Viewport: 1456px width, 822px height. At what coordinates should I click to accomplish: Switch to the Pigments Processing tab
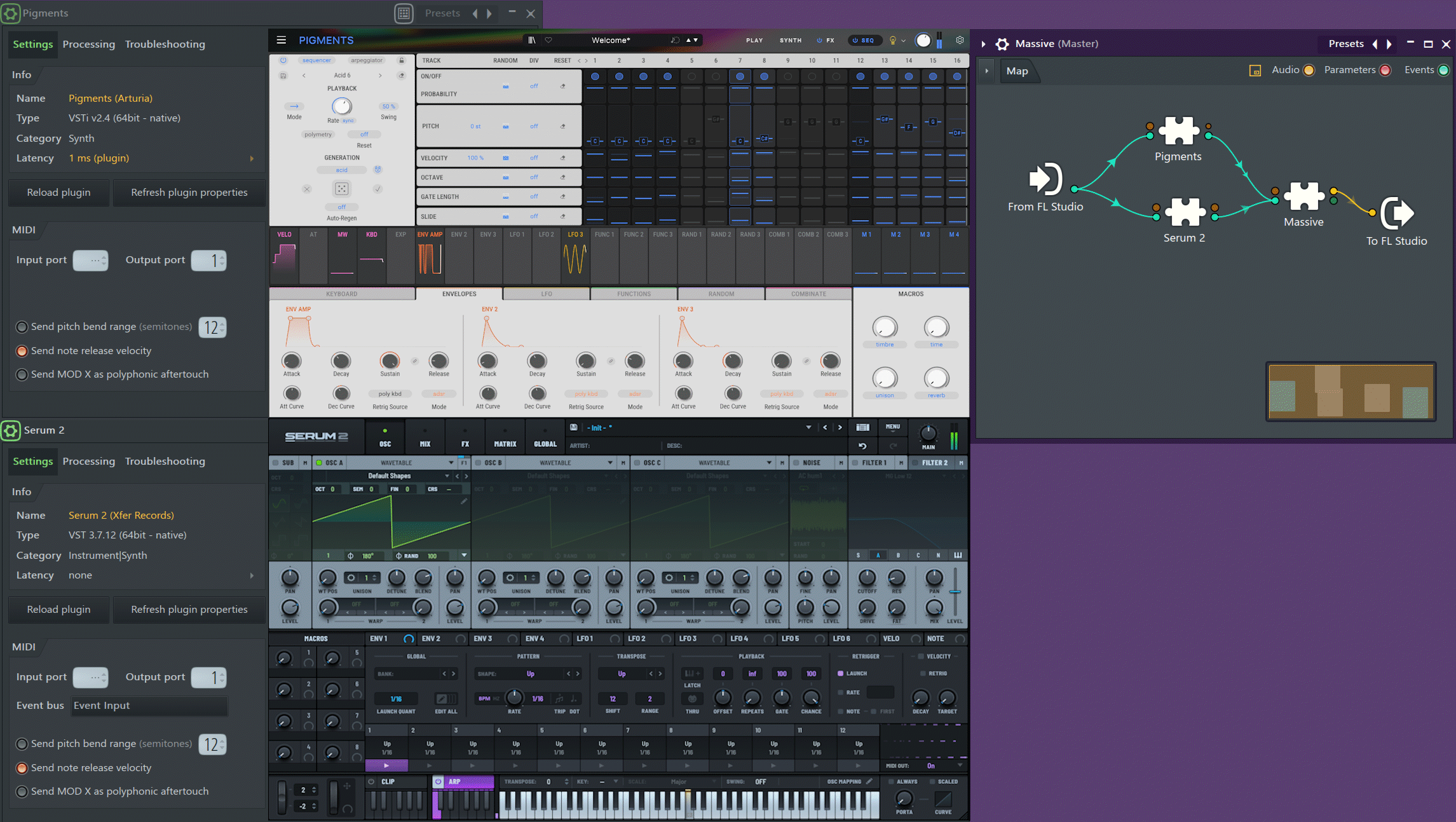pos(88,44)
